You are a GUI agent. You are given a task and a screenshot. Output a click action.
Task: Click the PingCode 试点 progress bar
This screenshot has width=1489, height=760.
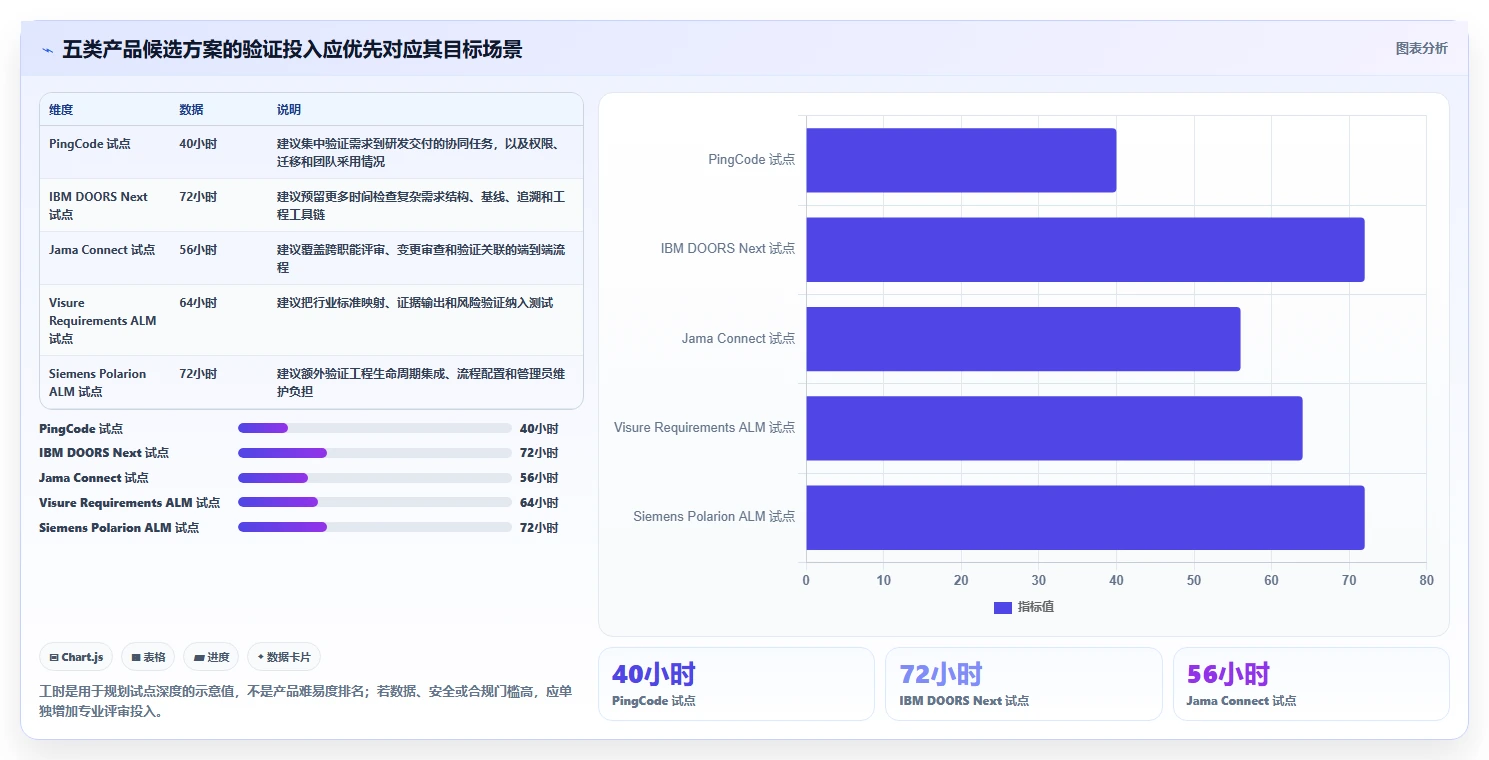(x=375, y=428)
